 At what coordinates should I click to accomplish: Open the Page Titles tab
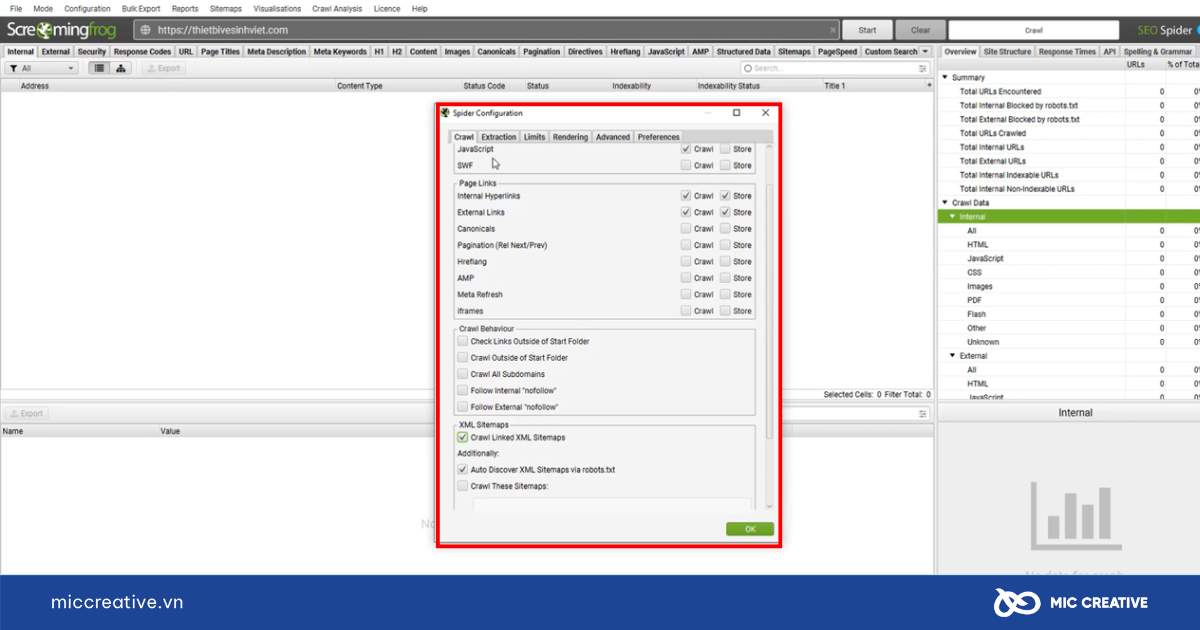(220, 52)
